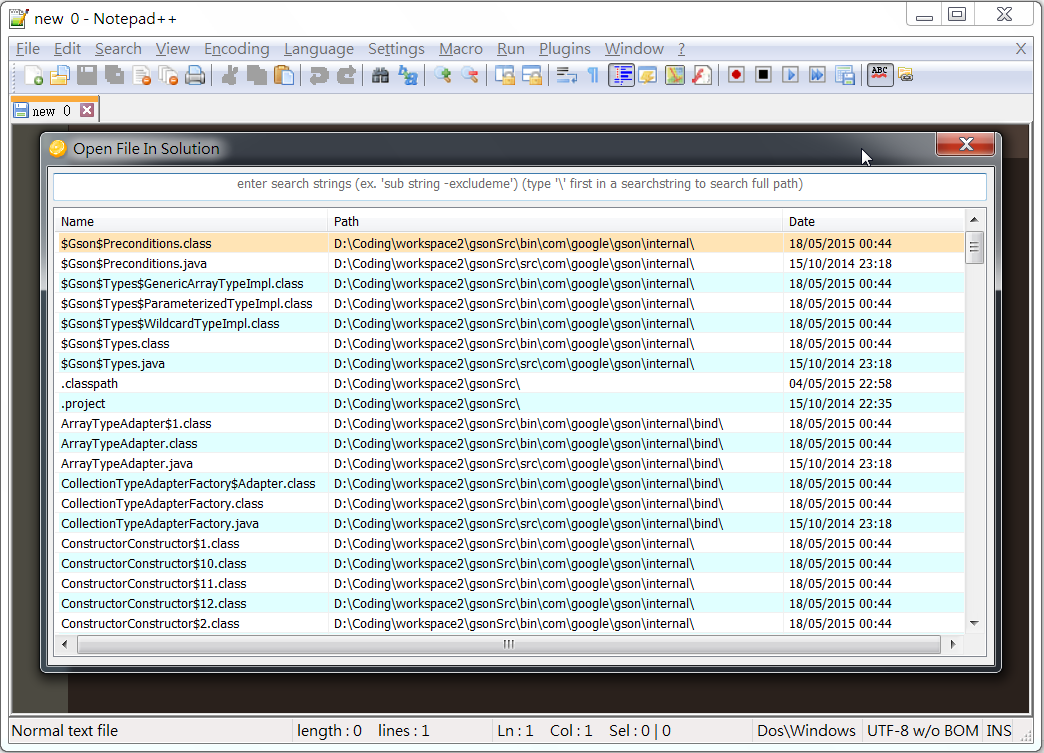This screenshot has width=1044, height=753.
Task: Click the last toolbar icon after ABC
Action: pyautogui.click(x=906, y=75)
